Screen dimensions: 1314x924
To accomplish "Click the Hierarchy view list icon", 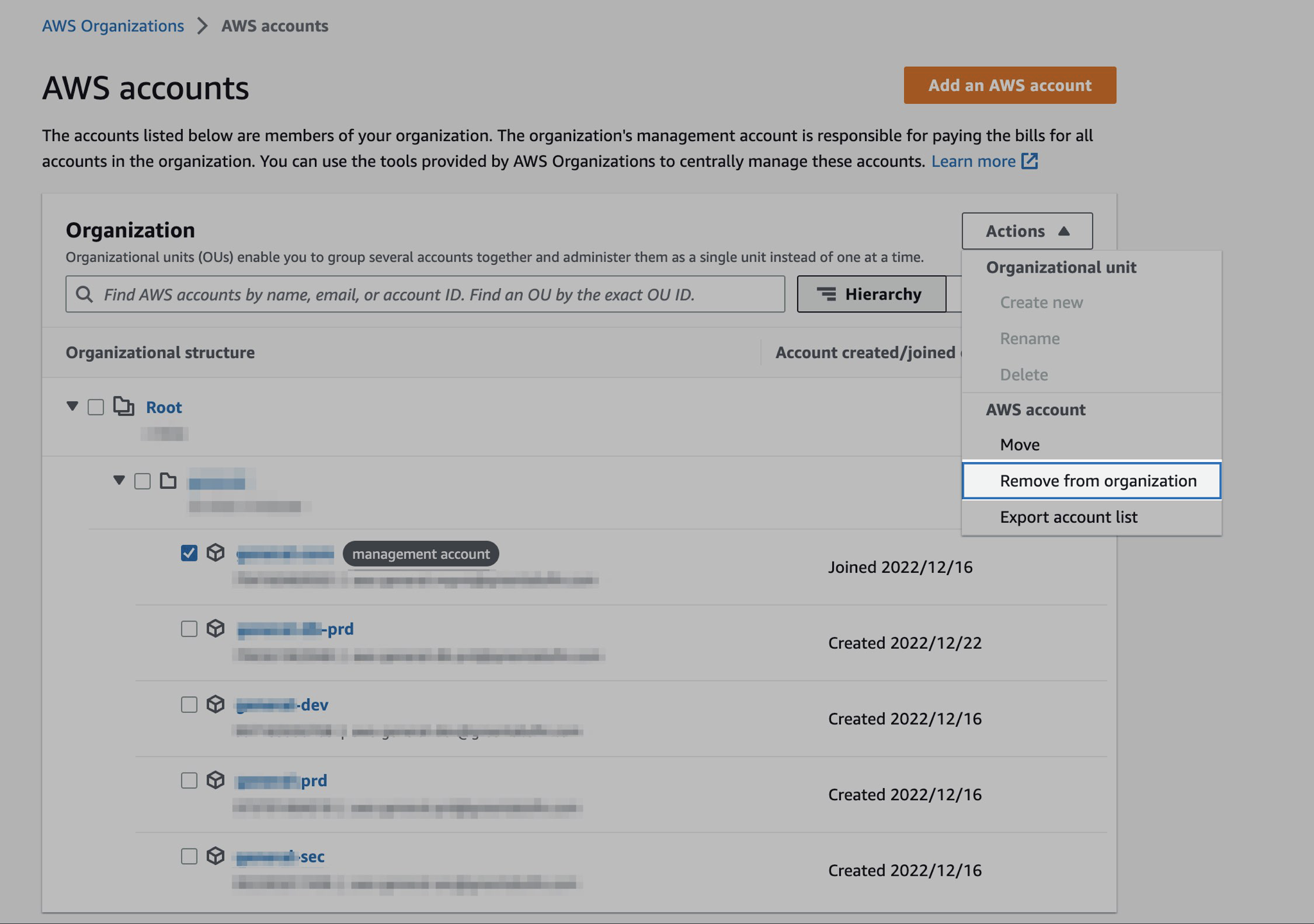I will click(x=826, y=295).
